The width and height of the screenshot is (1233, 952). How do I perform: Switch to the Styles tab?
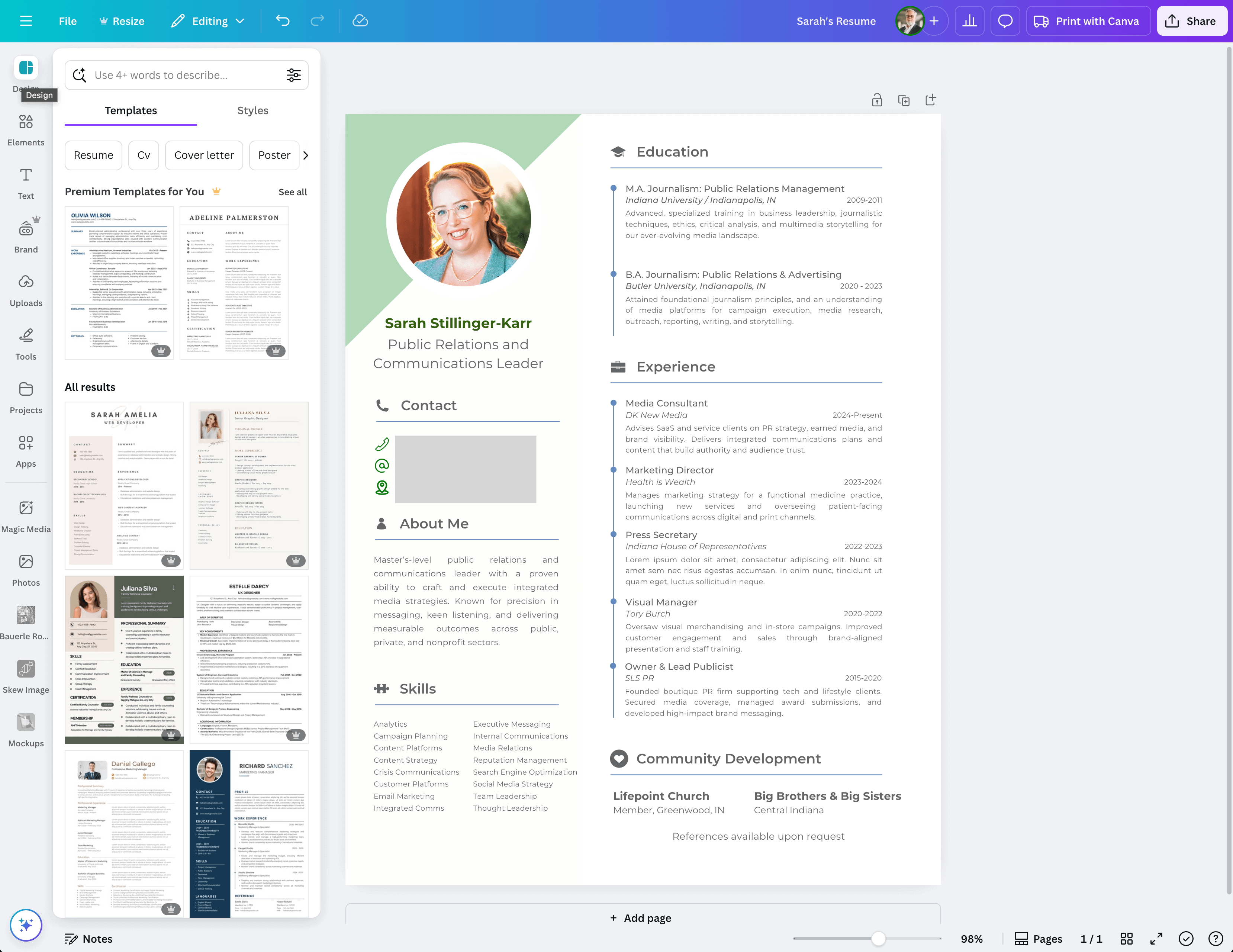[x=252, y=111]
